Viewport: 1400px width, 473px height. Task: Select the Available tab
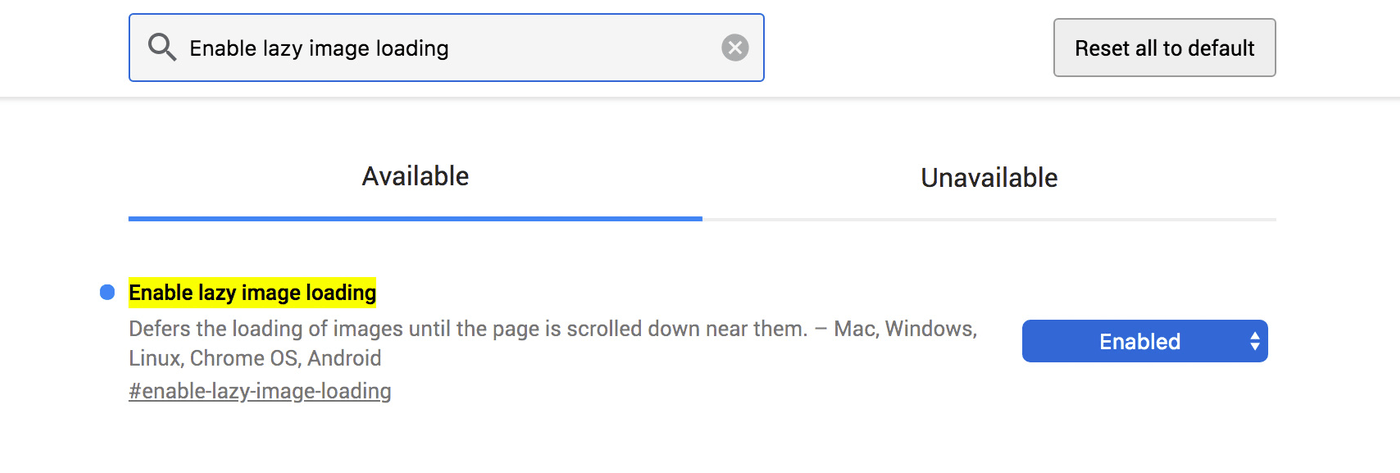pyautogui.click(x=415, y=177)
